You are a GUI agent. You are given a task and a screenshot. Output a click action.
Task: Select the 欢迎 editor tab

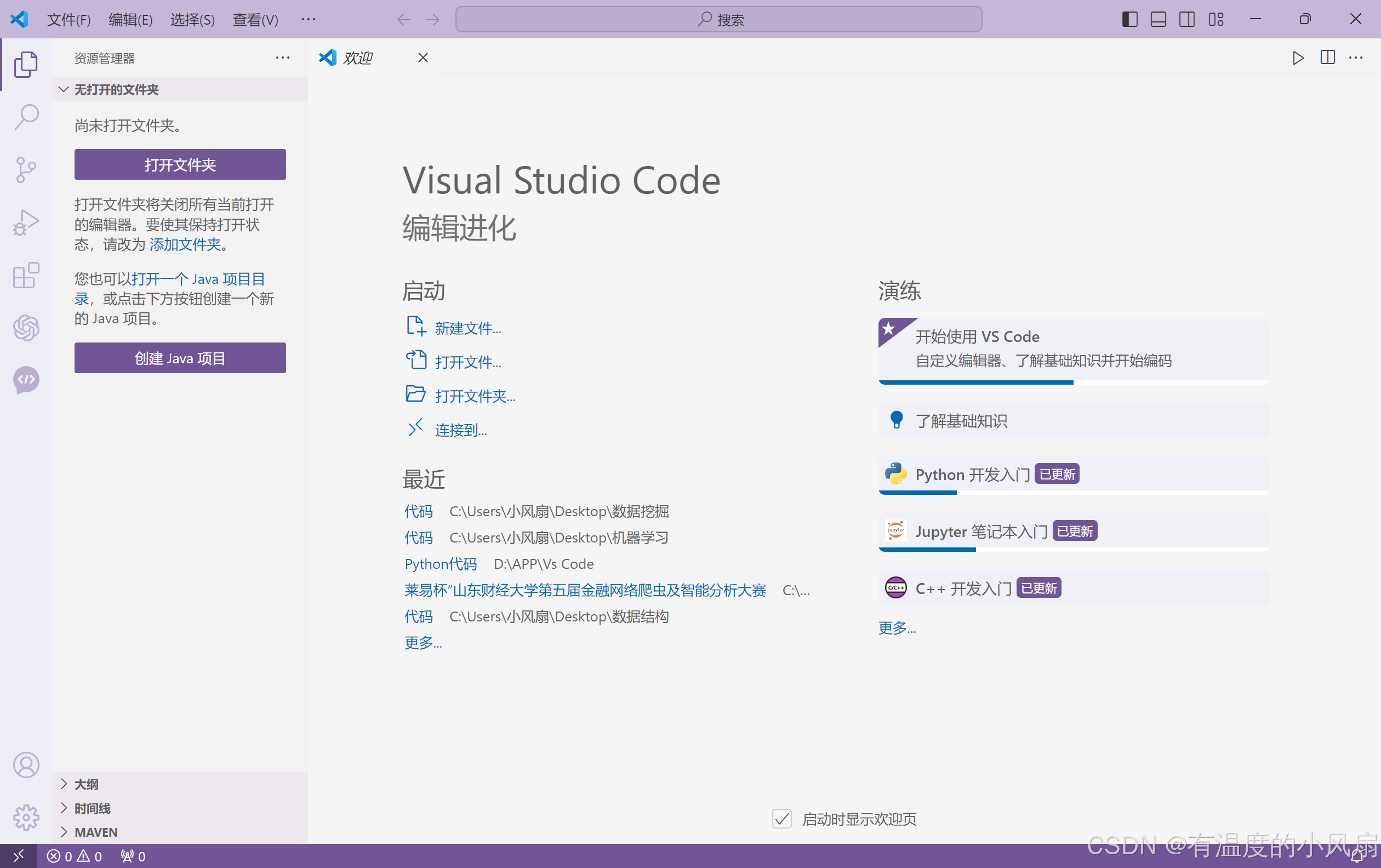point(358,58)
